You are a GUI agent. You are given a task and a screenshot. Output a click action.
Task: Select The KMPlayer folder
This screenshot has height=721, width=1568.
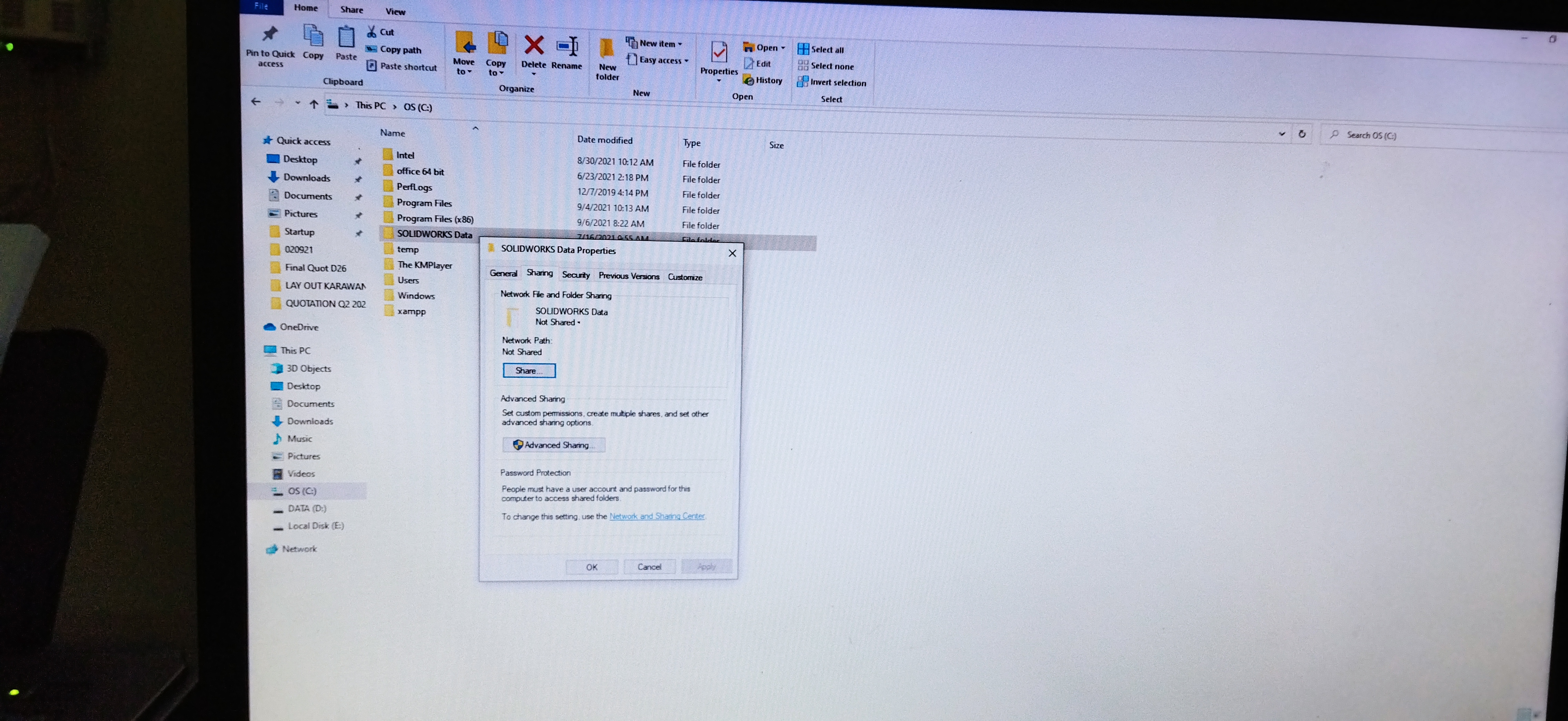click(x=418, y=264)
